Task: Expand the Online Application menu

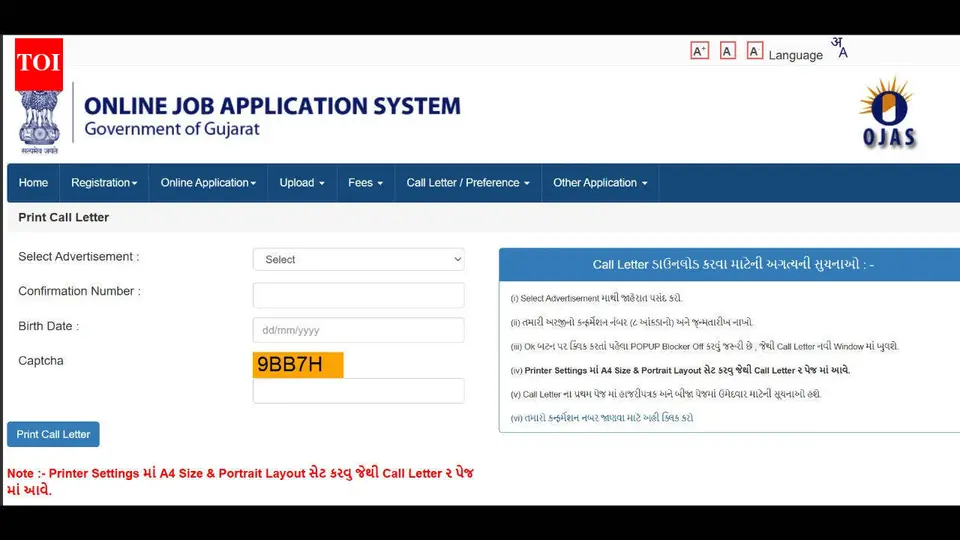Action: (x=208, y=182)
